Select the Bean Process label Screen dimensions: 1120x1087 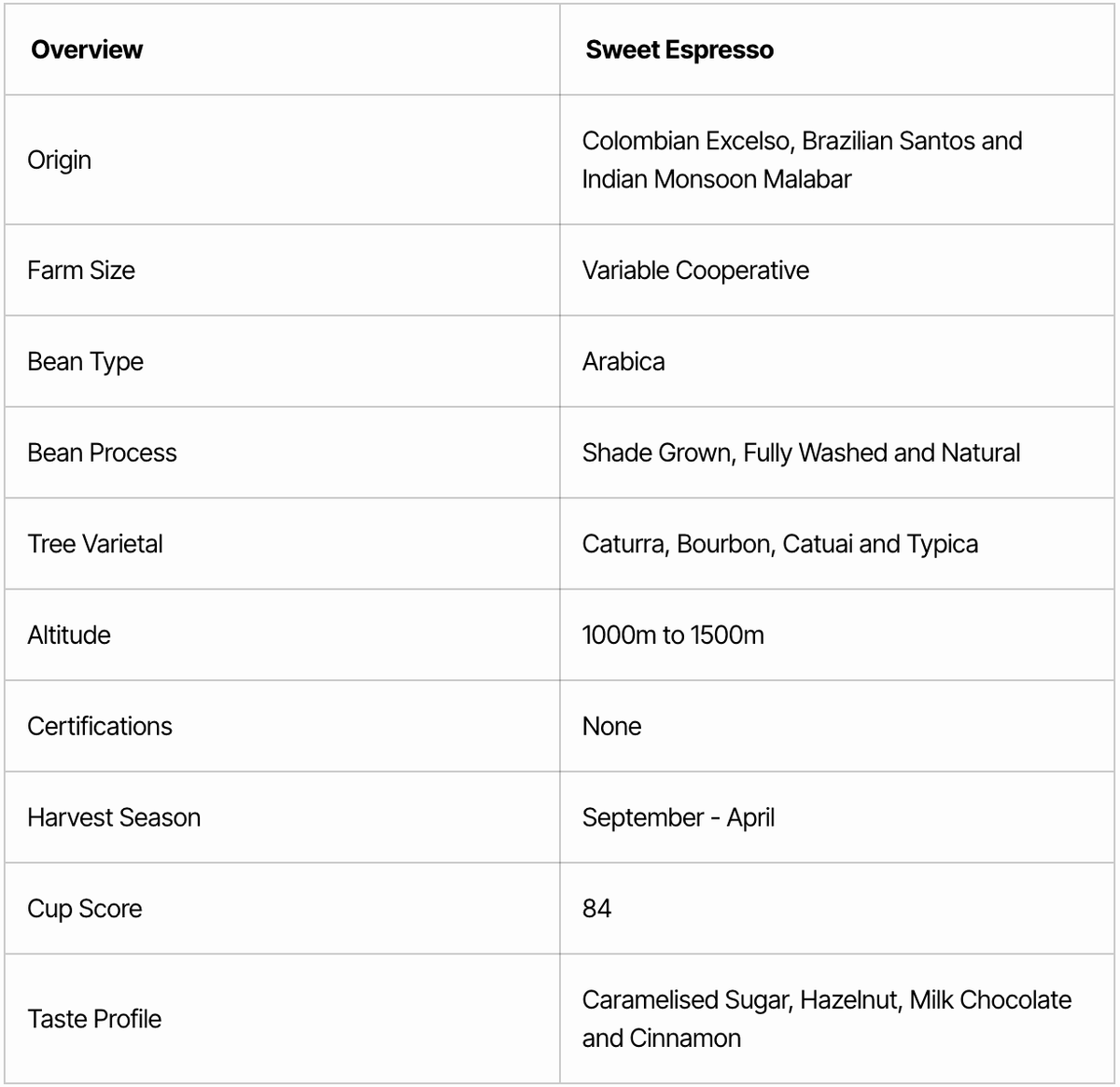pyautogui.click(x=102, y=453)
